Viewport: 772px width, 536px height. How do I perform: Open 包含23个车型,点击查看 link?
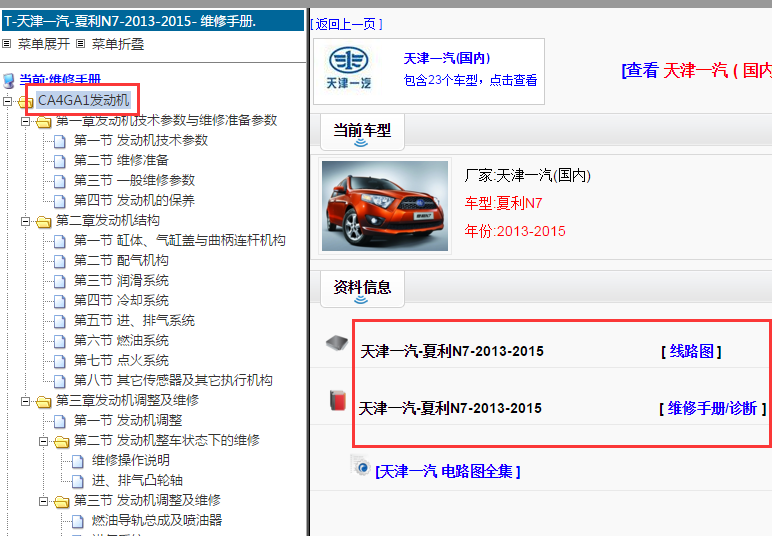tap(470, 80)
